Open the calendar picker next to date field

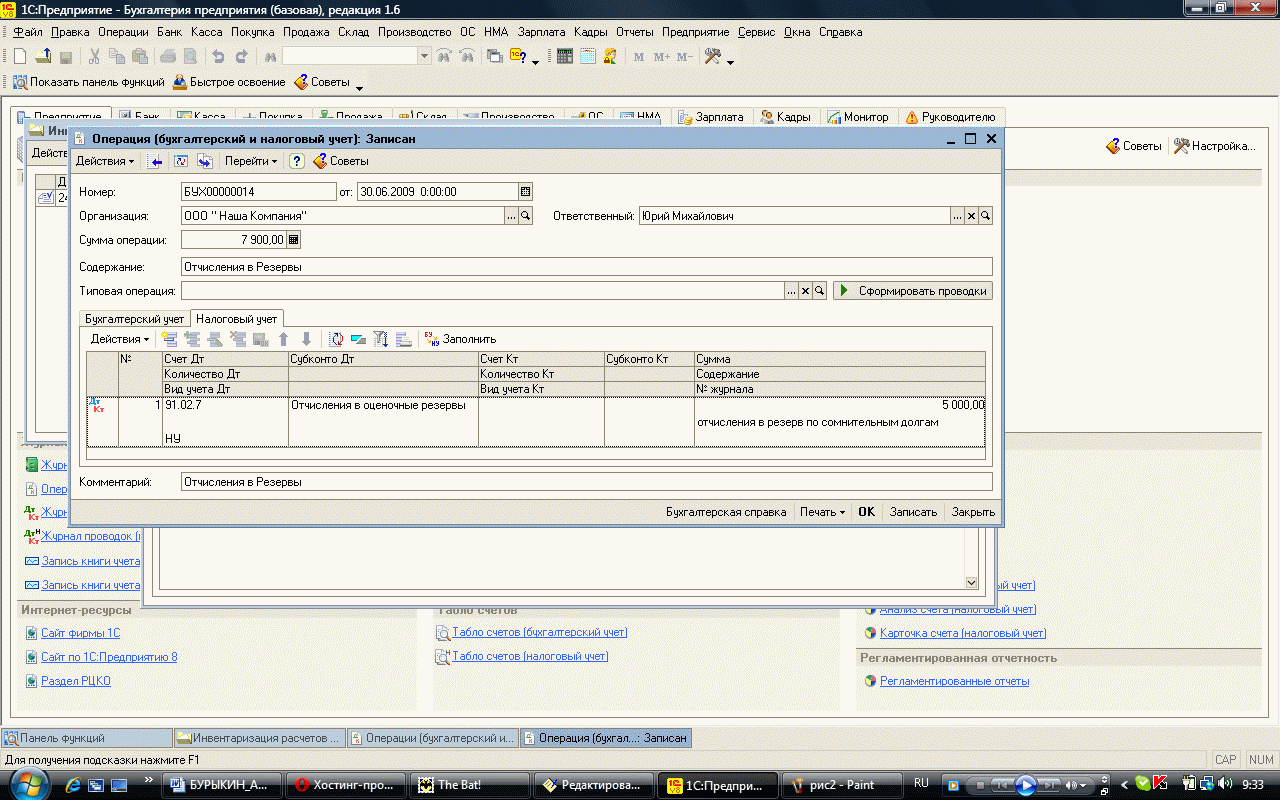point(526,191)
